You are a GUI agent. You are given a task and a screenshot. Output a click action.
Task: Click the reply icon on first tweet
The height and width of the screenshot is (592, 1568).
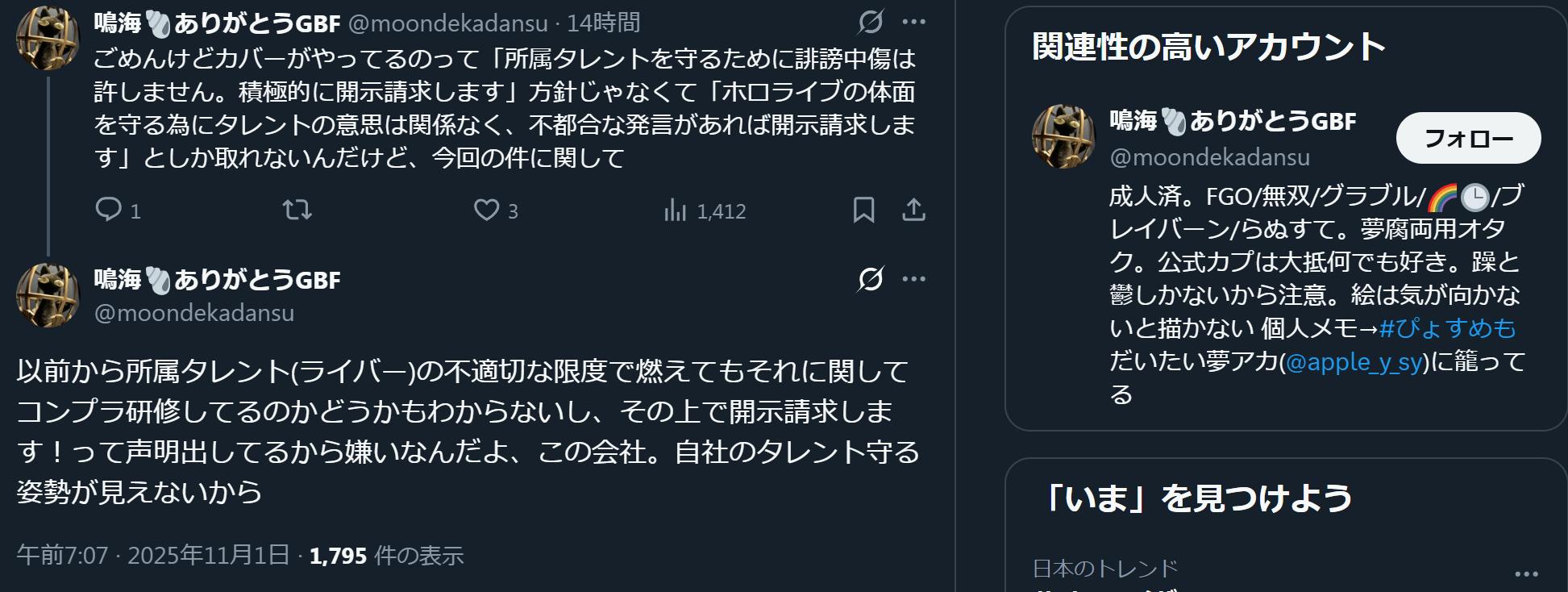point(108,210)
